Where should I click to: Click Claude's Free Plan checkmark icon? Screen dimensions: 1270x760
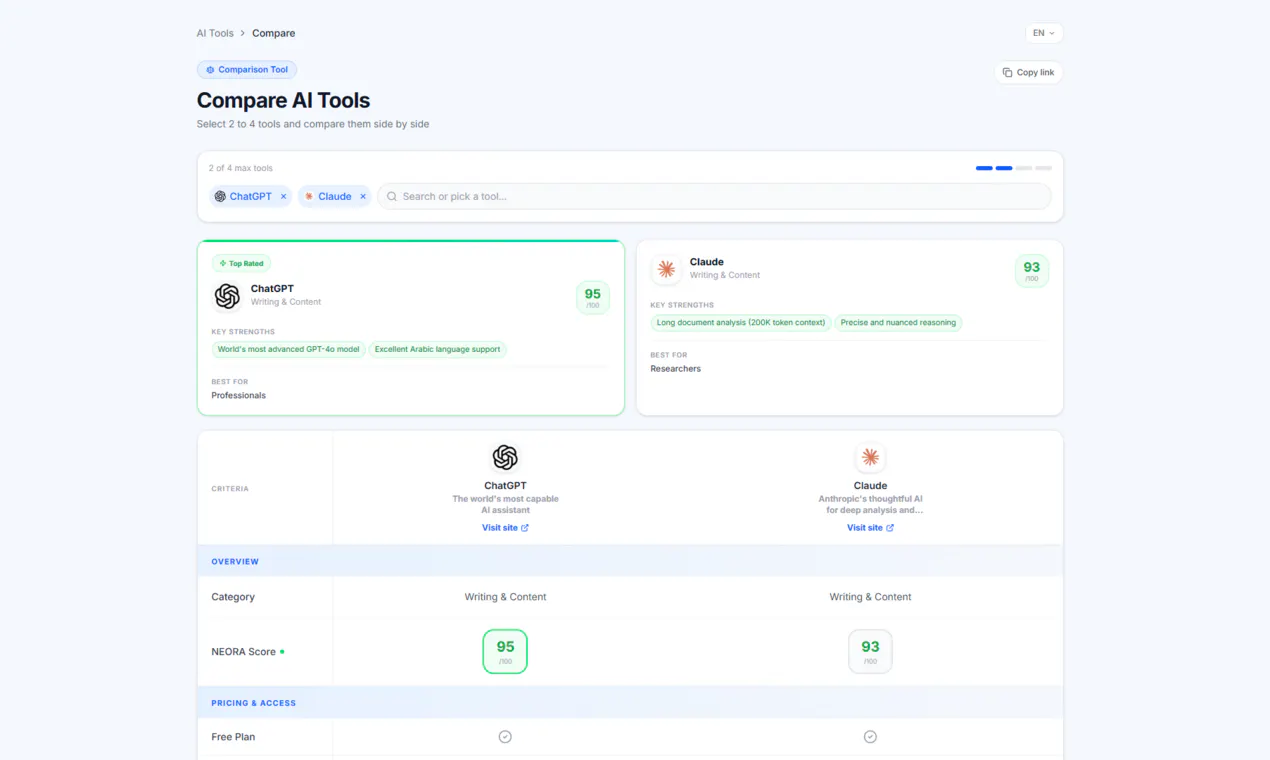tap(870, 736)
